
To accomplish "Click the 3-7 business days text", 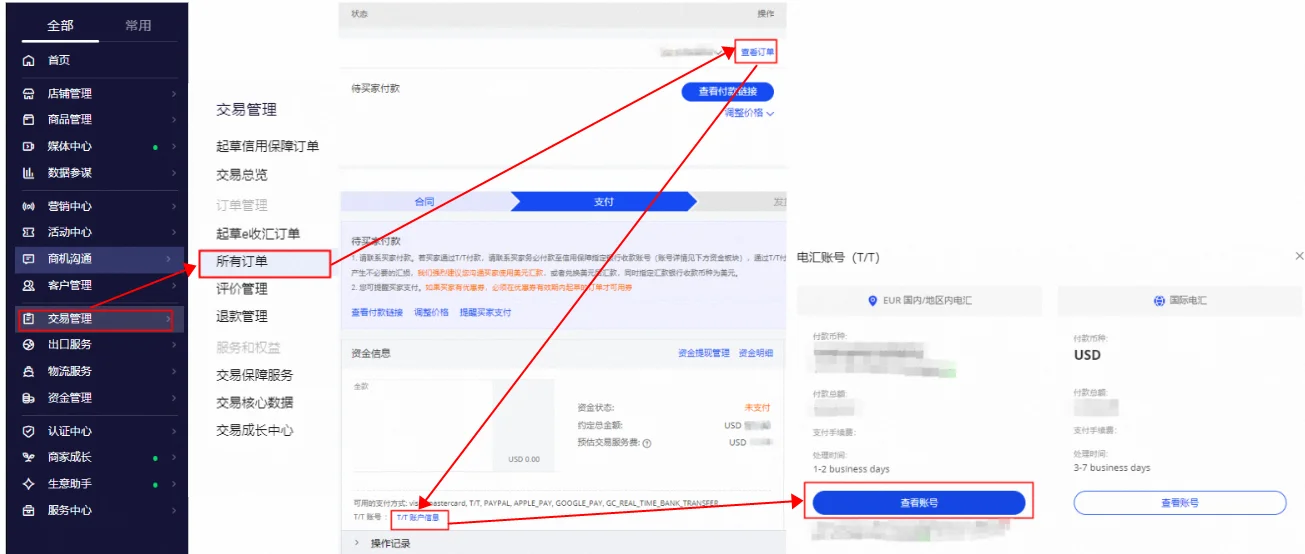I will (1112, 468).
